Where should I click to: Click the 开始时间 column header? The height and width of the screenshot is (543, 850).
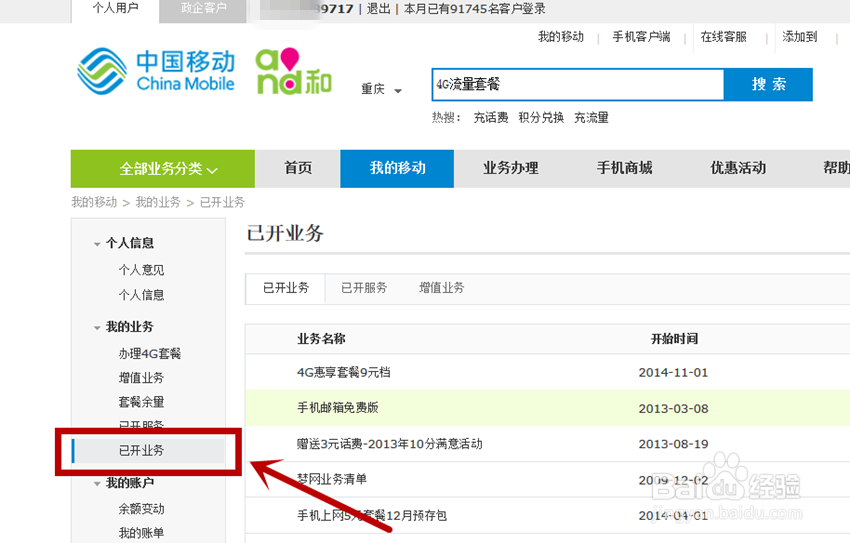[674, 339]
